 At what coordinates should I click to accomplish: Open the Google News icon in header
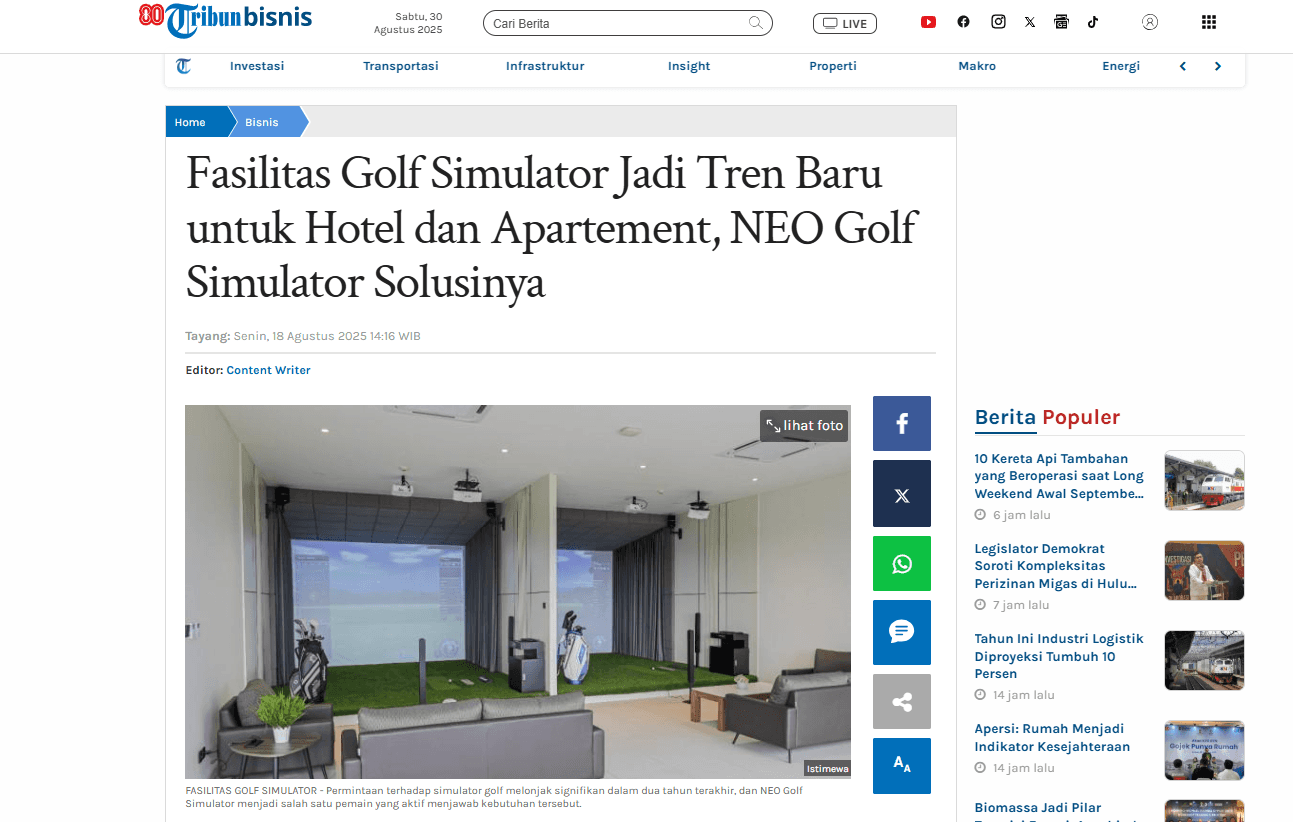click(x=1061, y=22)
